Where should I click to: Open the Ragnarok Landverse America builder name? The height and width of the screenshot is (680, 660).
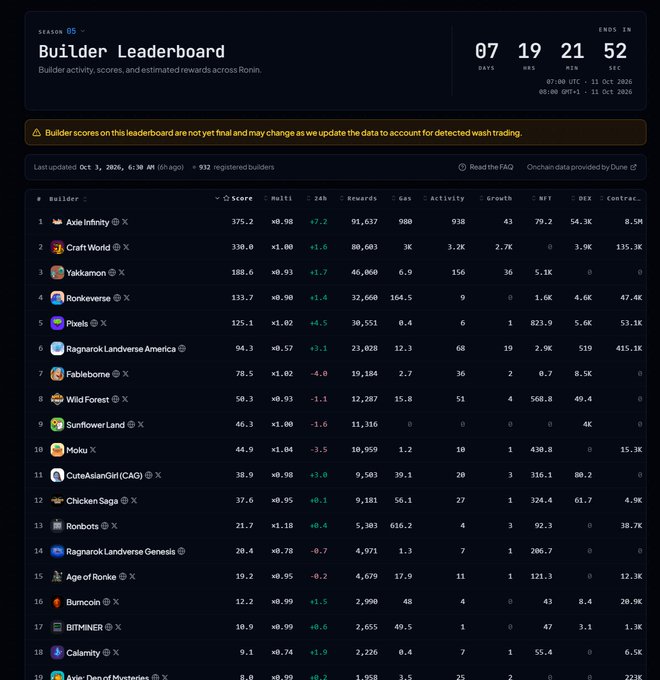tap(121, 349)
